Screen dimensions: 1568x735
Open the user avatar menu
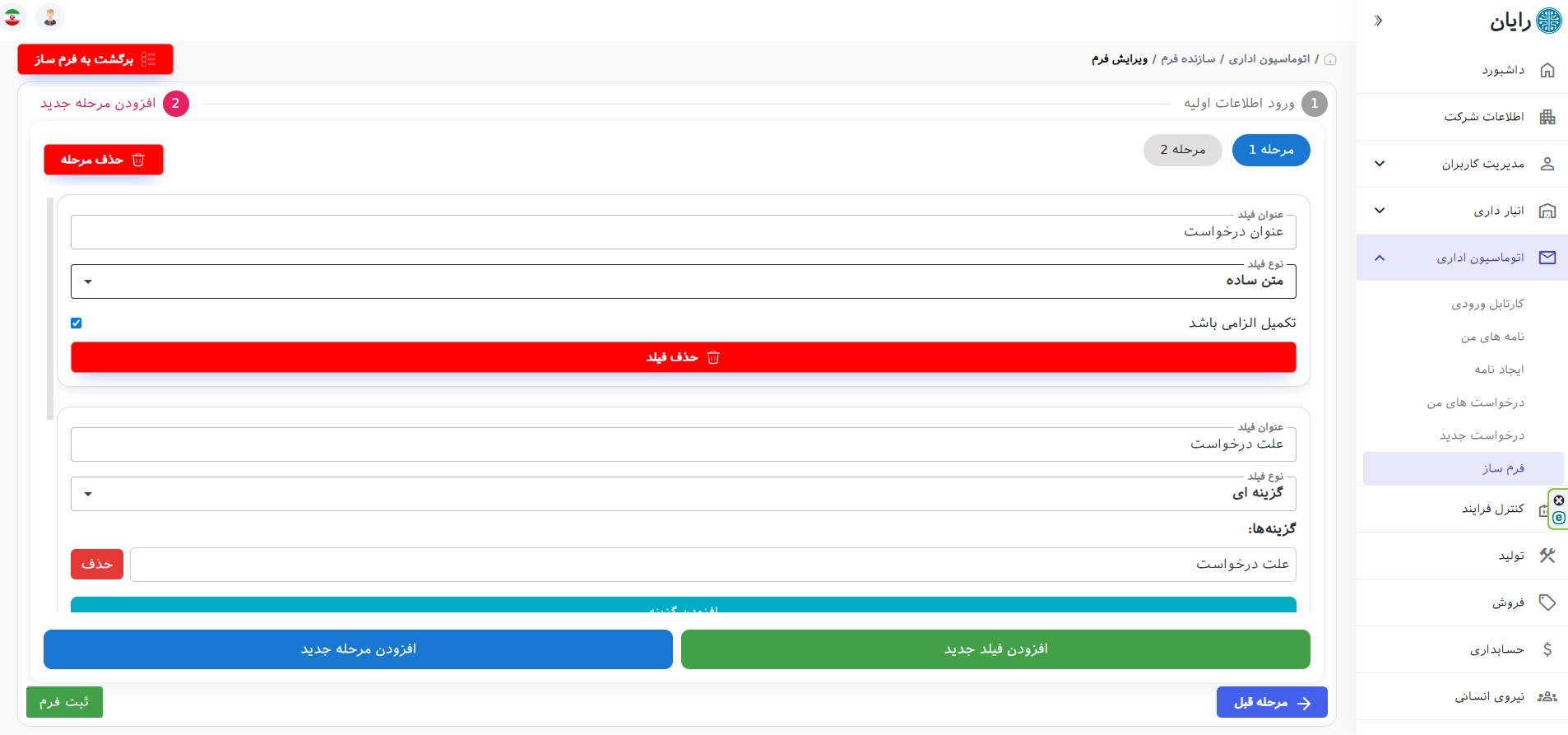[x=50, y=17]
